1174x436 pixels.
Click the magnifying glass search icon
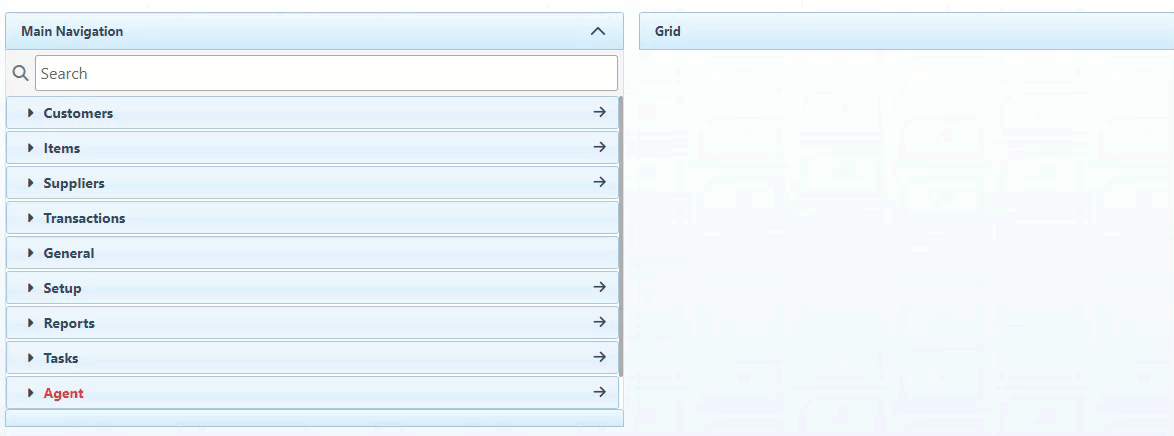[20, 73]
